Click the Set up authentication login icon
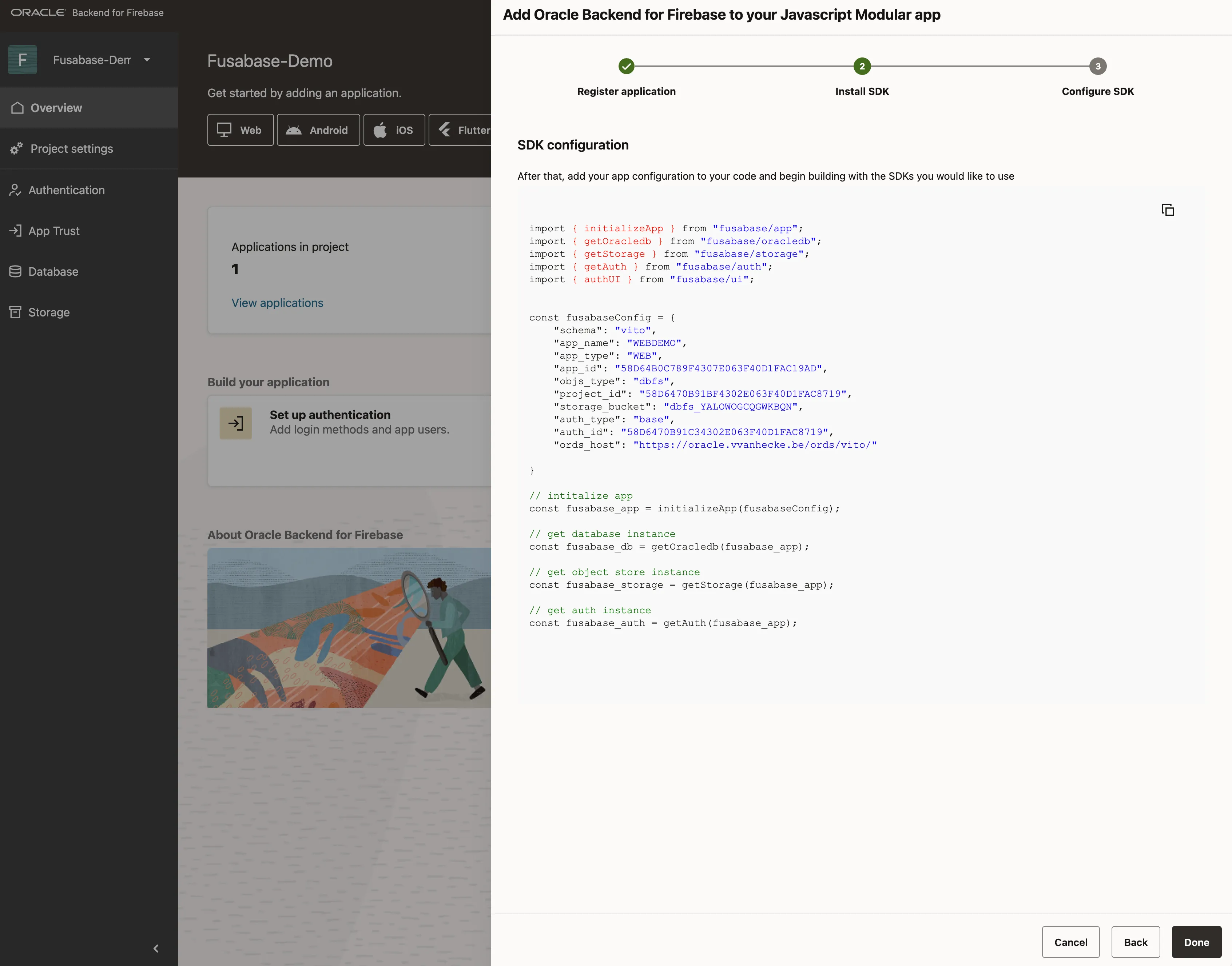 [236, 423]
